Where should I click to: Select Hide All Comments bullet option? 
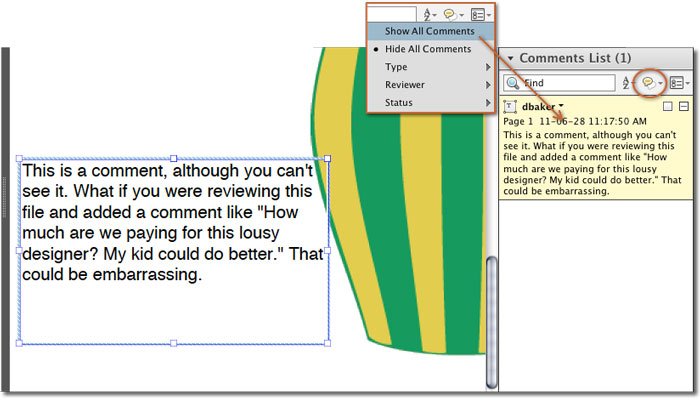428,49
